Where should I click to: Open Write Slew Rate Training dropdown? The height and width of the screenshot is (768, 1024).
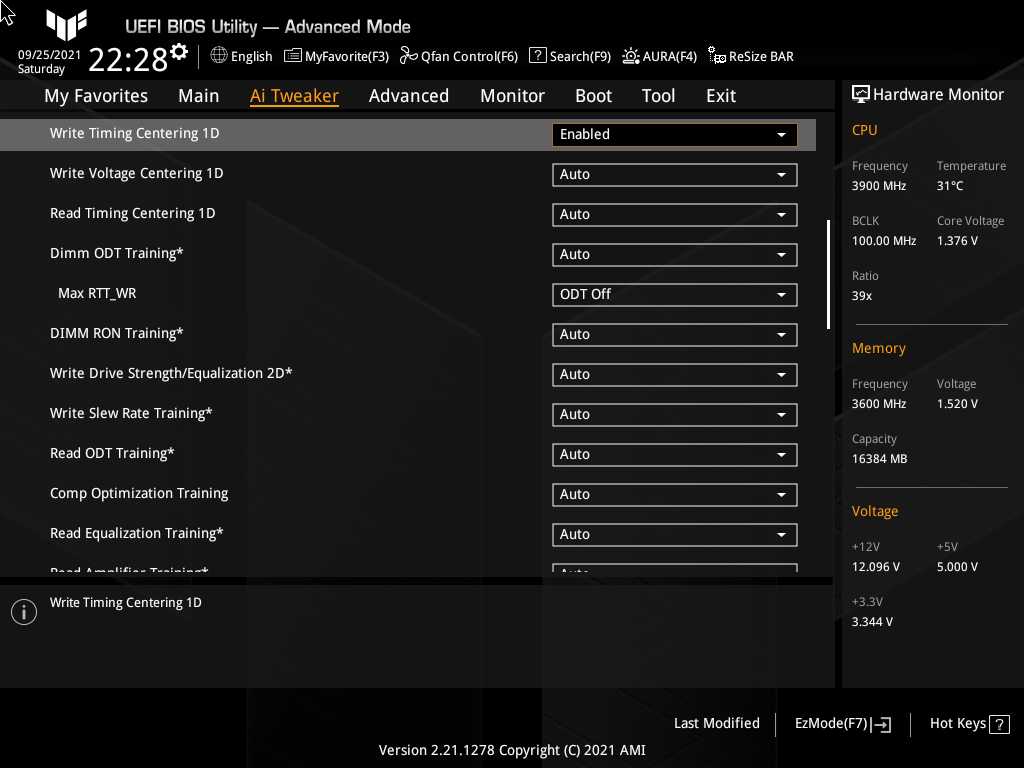tap(675, 415)
